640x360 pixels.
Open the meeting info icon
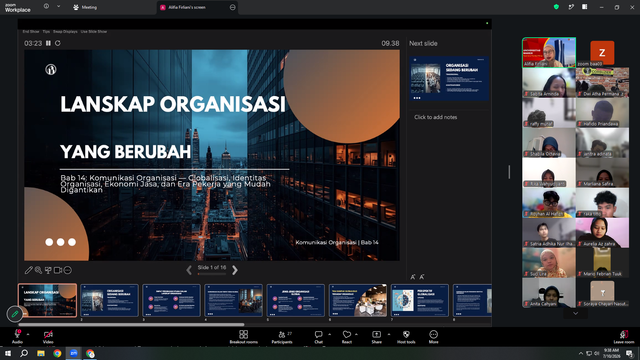point(46,7)
